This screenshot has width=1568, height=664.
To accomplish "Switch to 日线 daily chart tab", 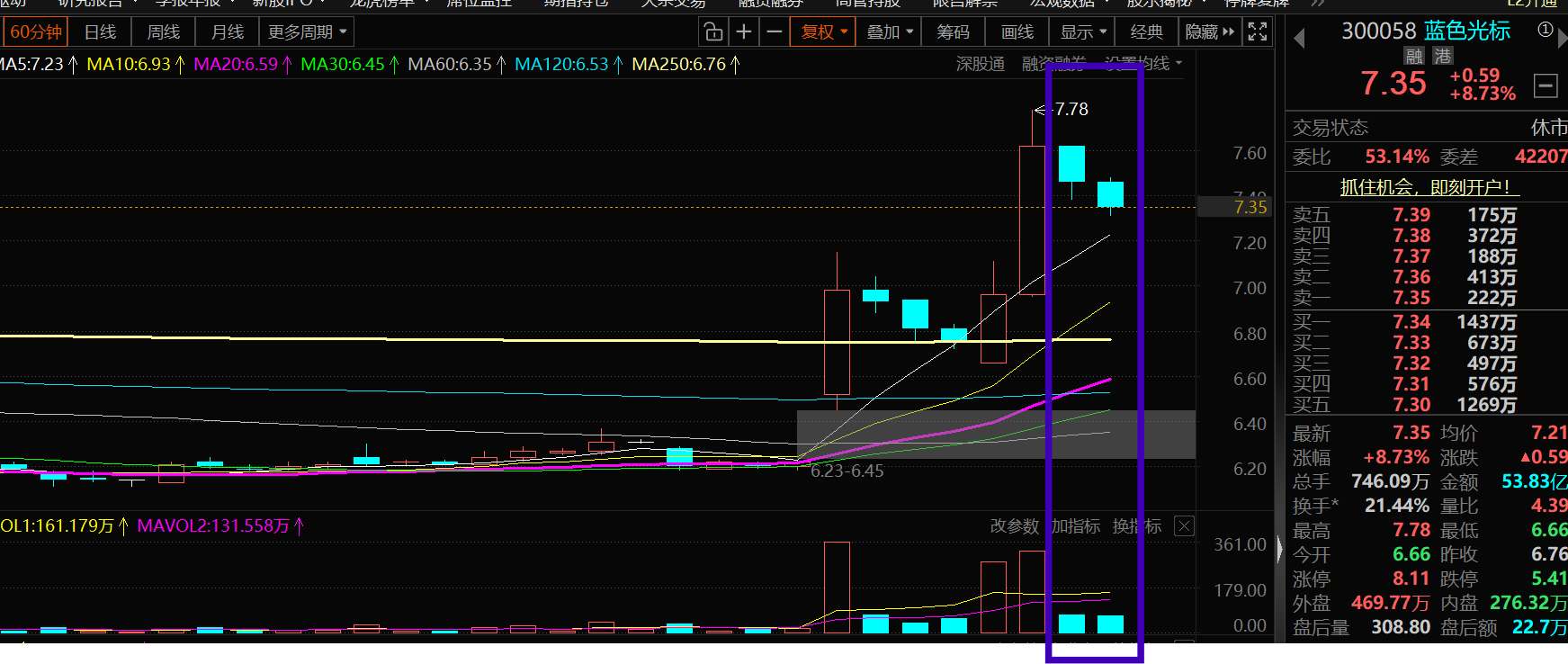I will [x=100, y=32].
